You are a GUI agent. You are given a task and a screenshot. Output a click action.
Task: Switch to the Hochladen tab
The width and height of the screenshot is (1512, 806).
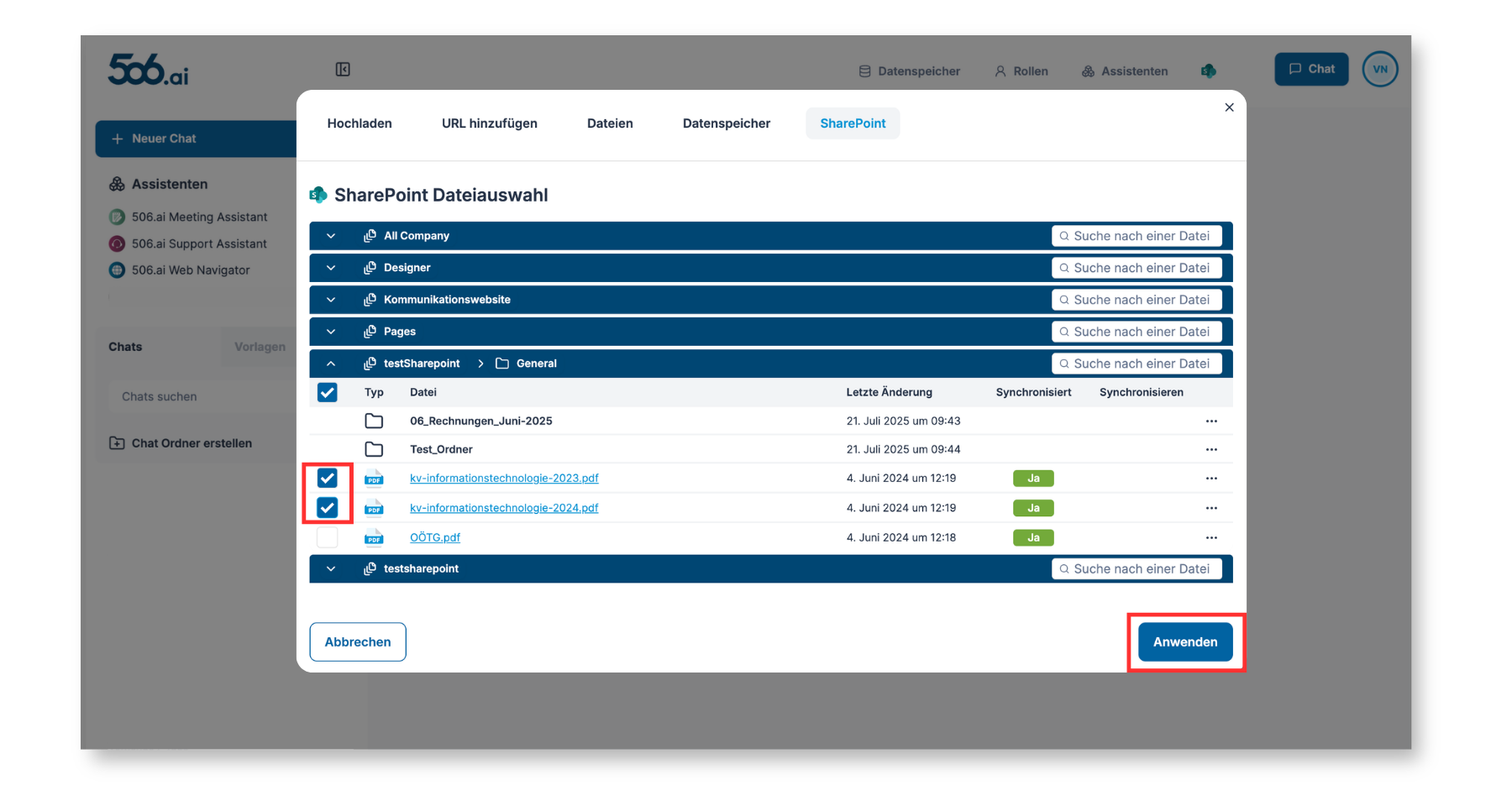(360, 123)
